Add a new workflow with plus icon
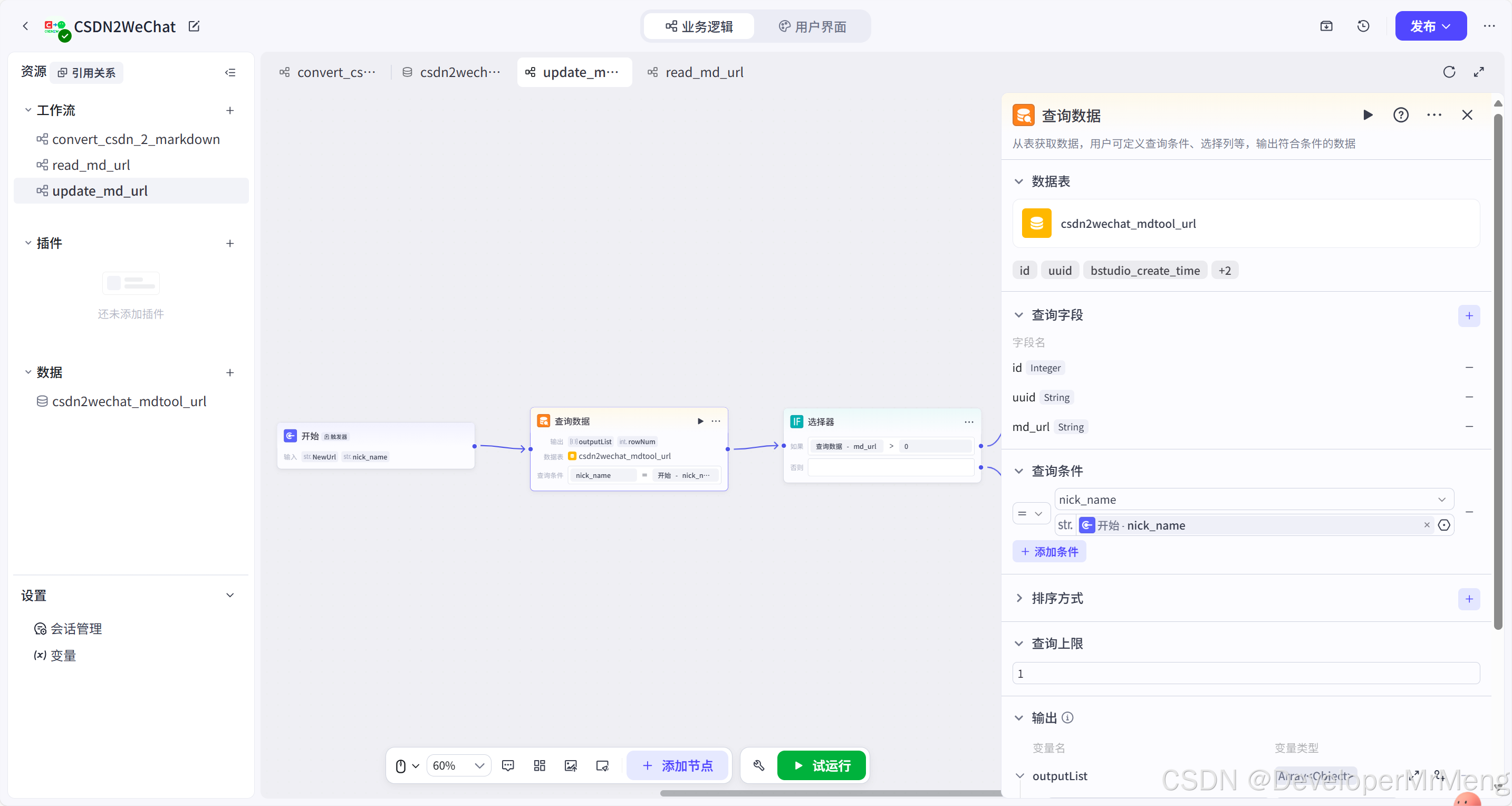This screenshot has height=806, width=1512. click(x=230, y=110)
